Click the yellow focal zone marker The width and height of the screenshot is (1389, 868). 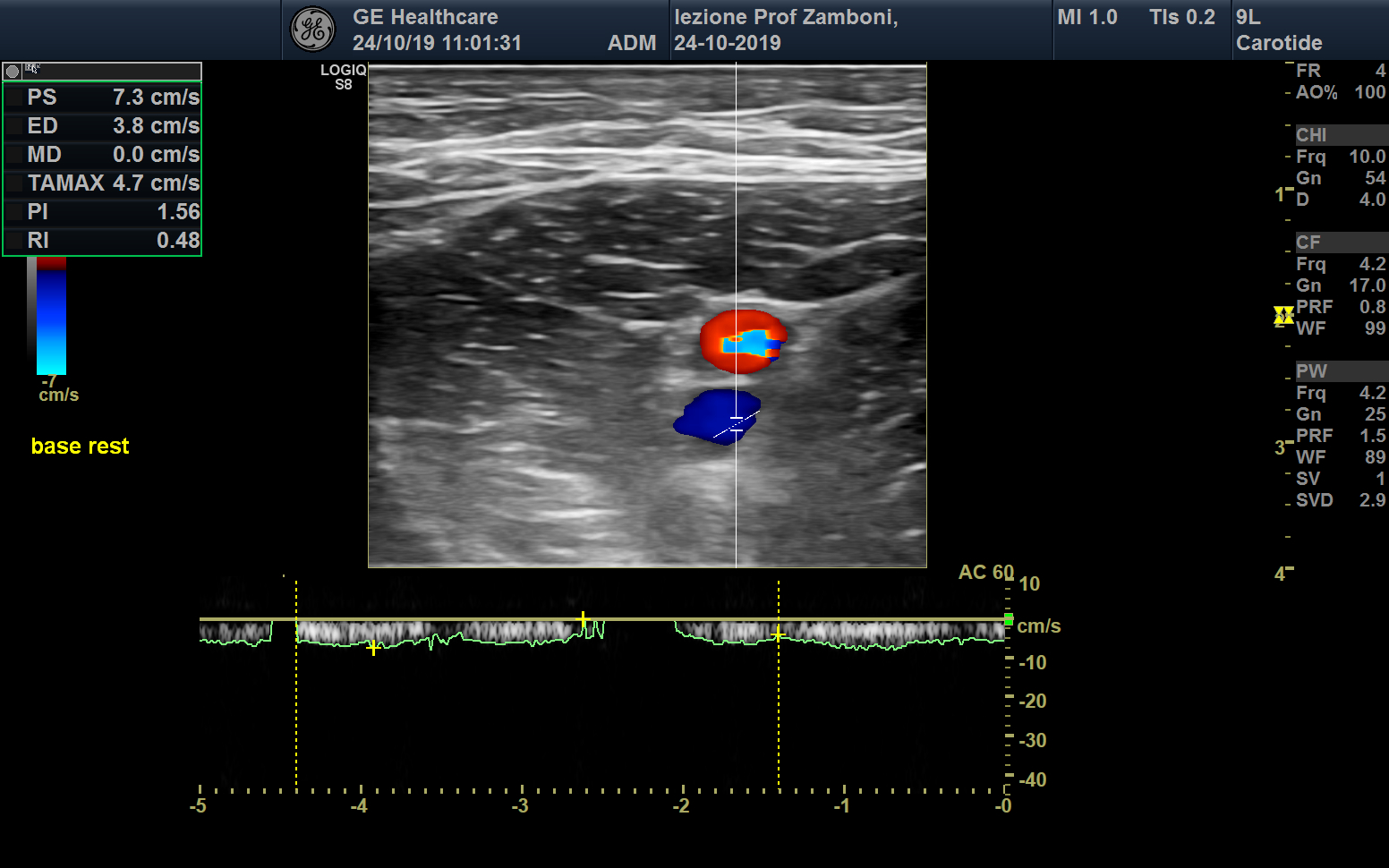click(x=1283, y=315)
